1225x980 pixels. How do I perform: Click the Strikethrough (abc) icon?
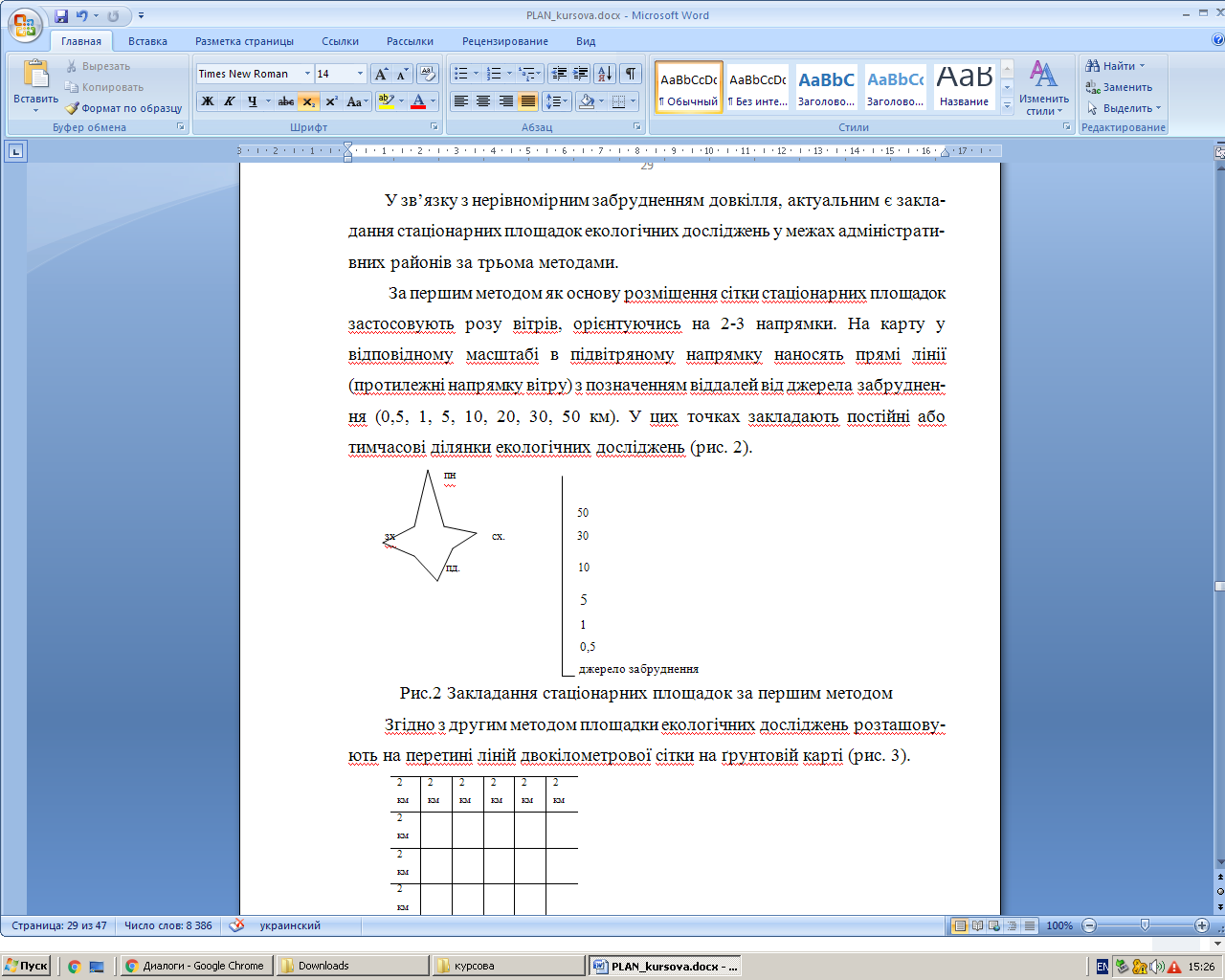(285, 101)
